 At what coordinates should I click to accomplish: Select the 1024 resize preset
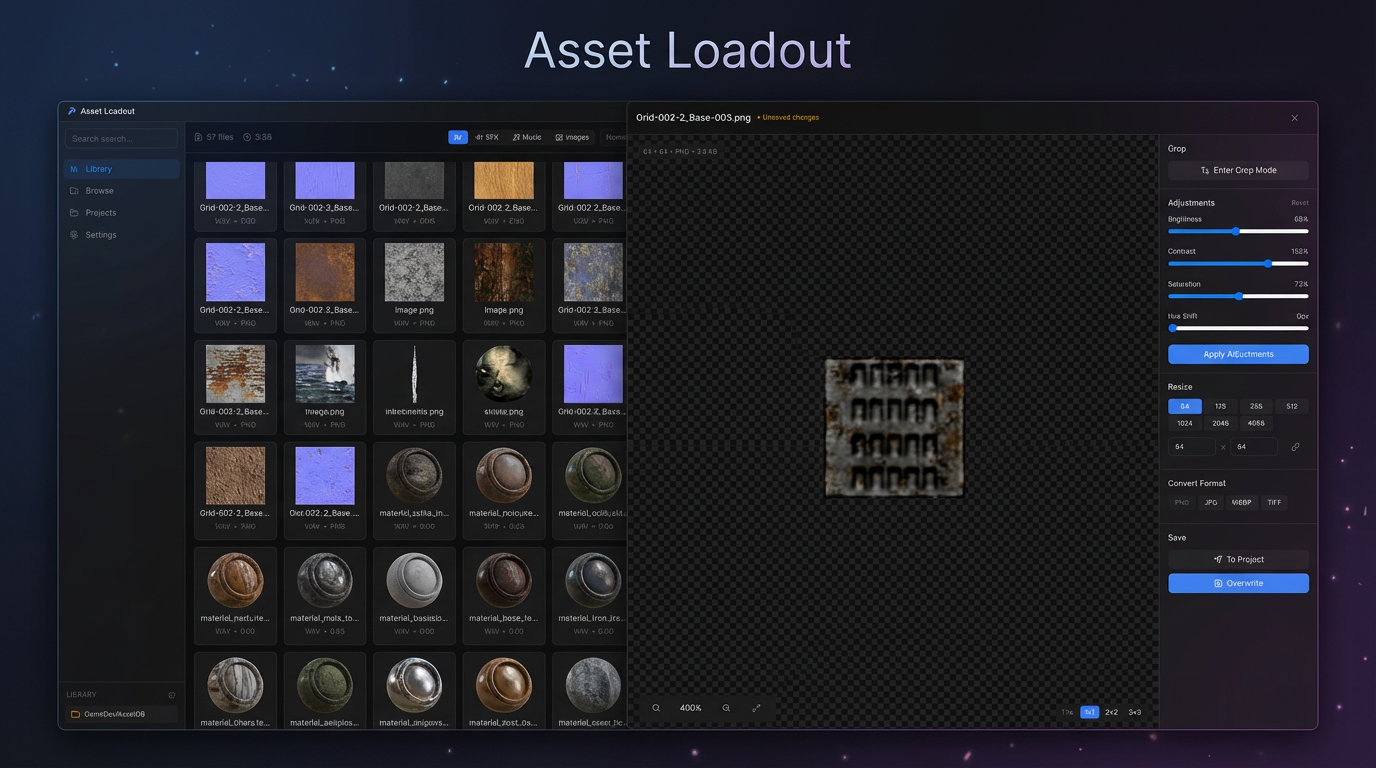click(x=1185, y=423)
